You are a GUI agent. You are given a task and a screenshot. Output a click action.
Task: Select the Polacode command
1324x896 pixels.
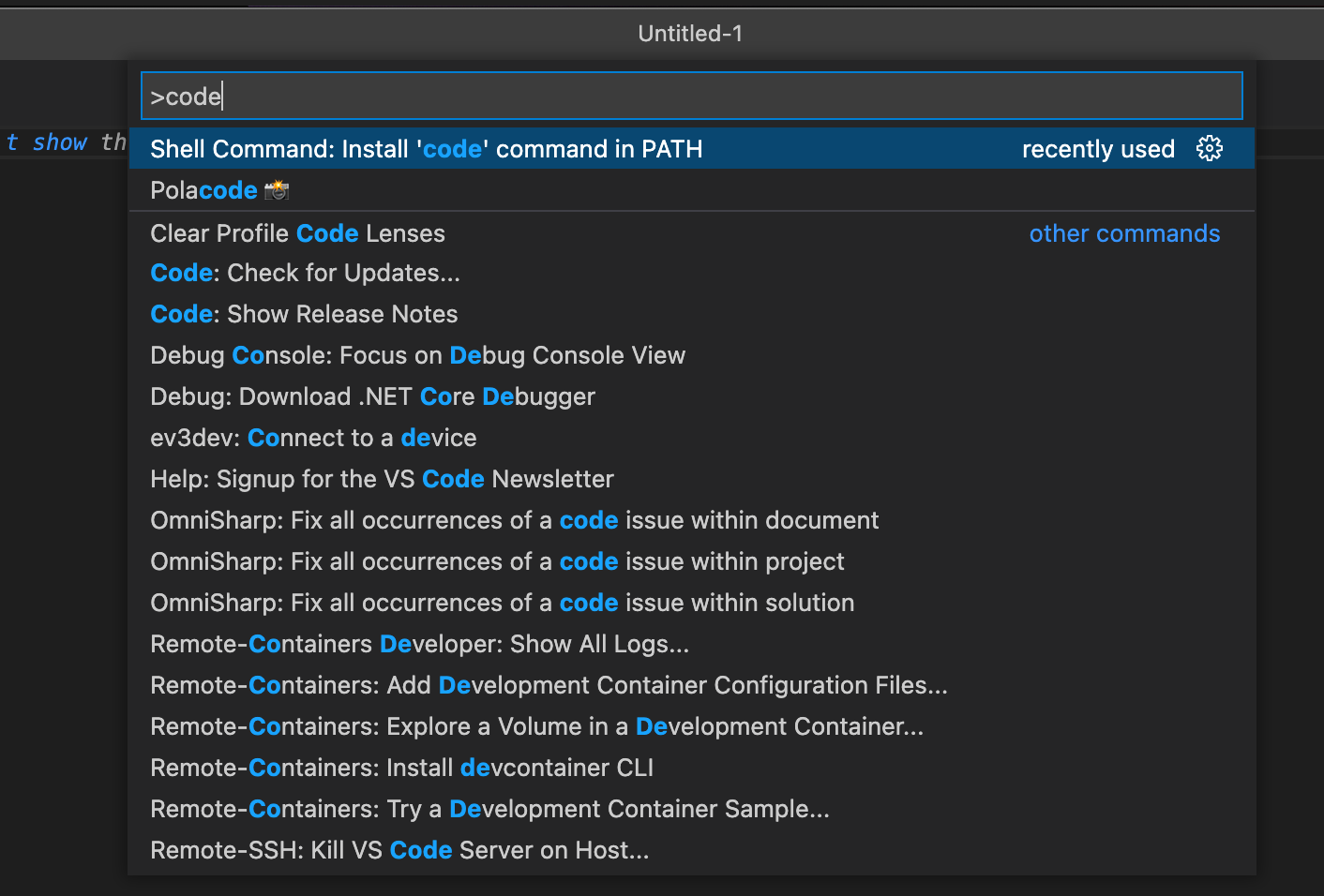coord(692,190)
